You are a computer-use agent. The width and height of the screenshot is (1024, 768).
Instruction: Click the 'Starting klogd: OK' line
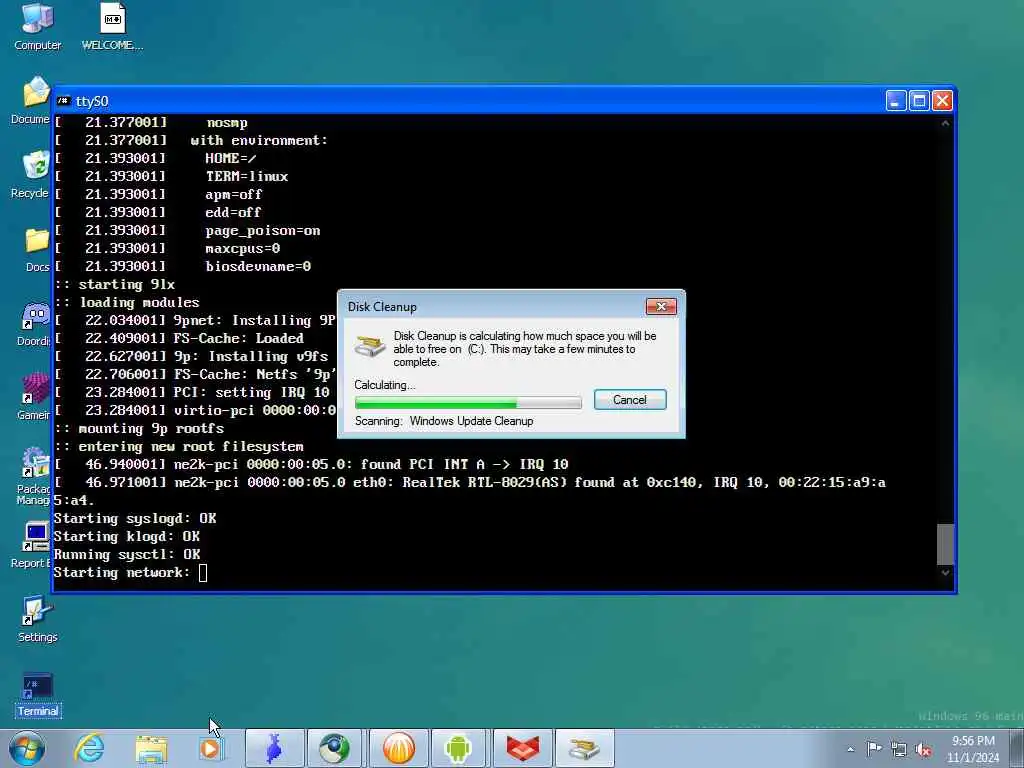(127, 536)
